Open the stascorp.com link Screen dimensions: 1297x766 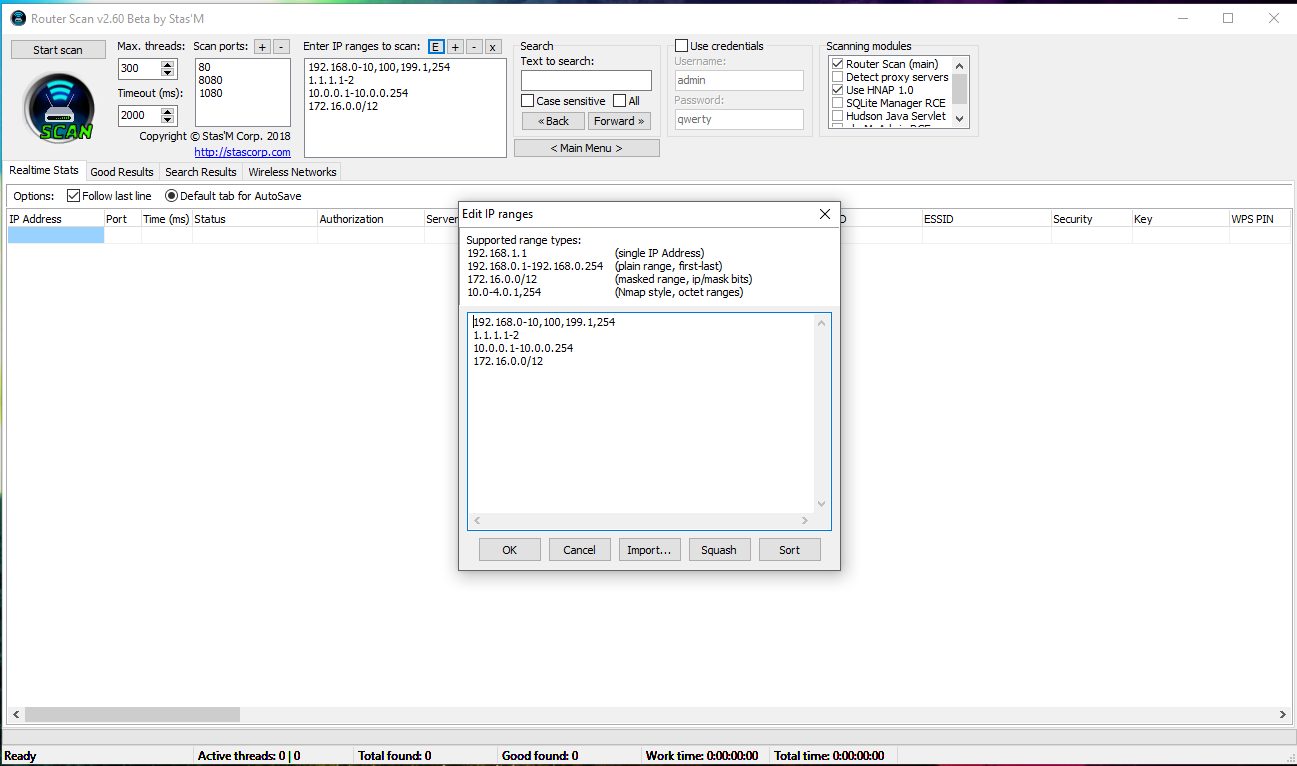[x=243, y=152]
